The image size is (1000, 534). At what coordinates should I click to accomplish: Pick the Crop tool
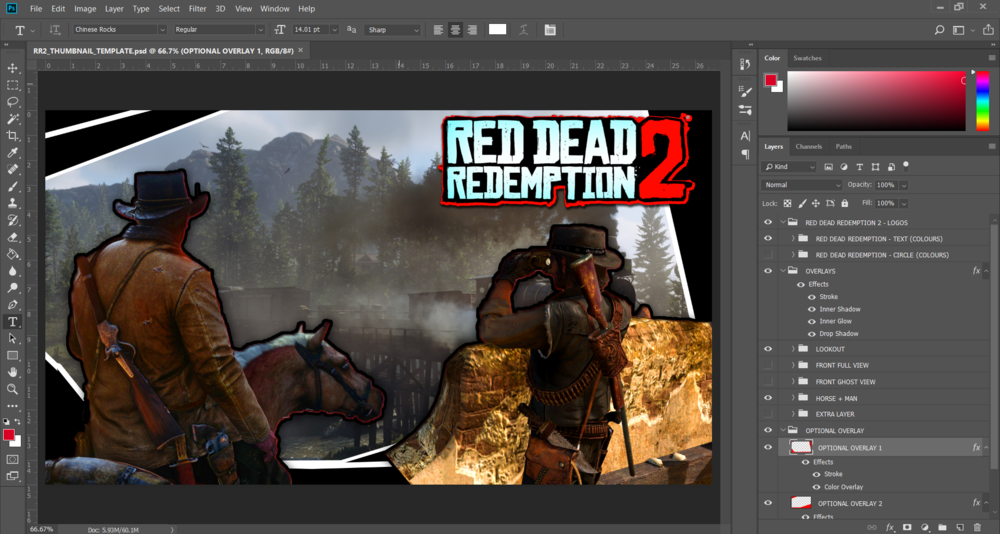tap(13, 136)
